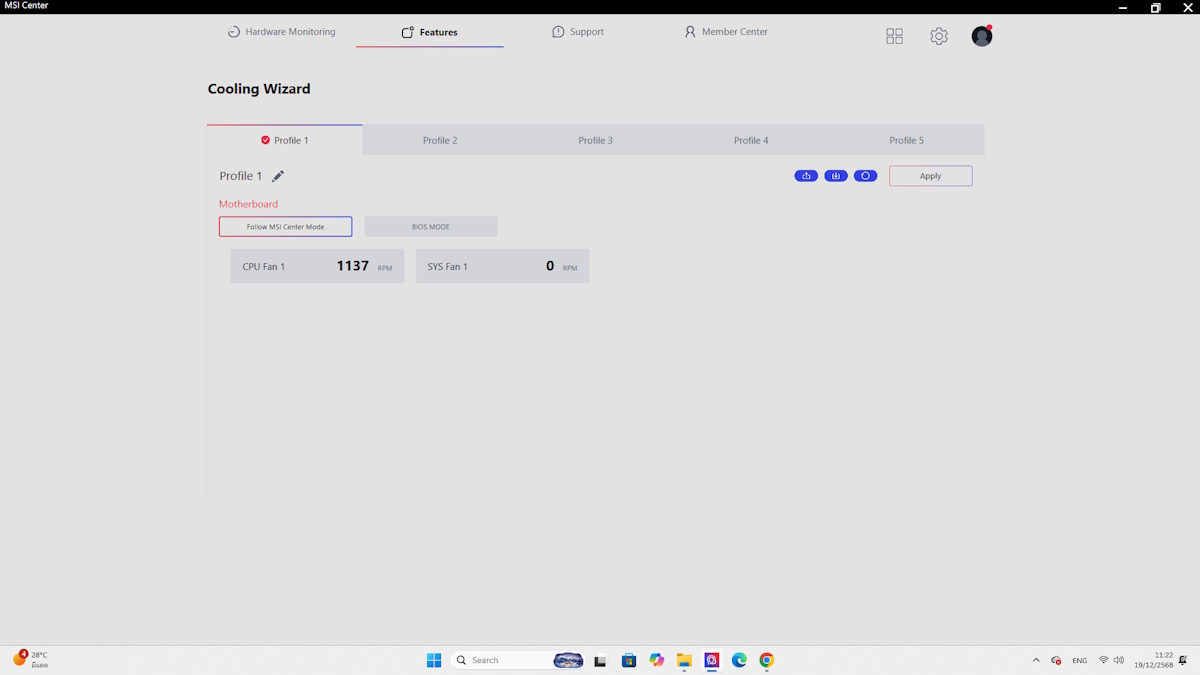Go to the Member Center tab

[725, 32]
